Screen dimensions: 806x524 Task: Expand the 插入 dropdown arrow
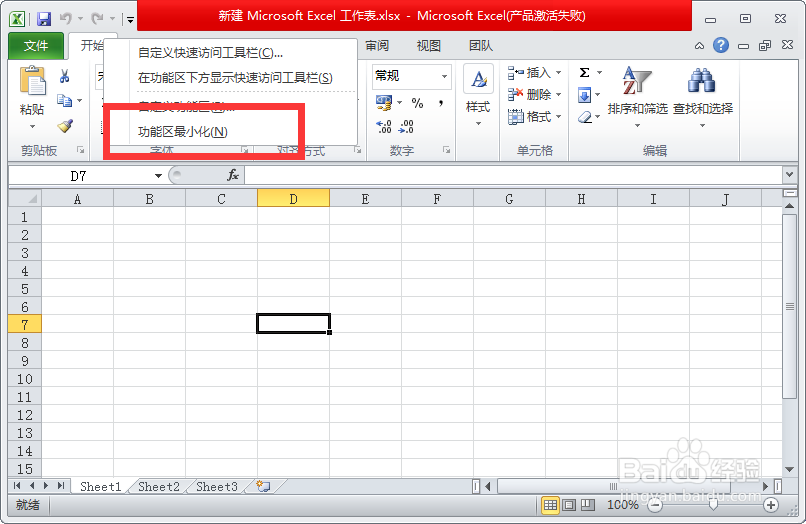coord(559,73)
